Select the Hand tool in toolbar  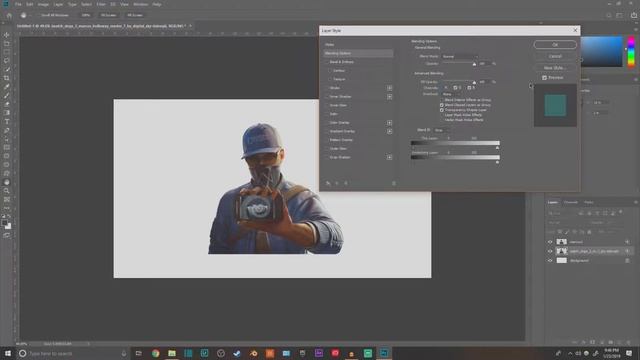click(7, 182)
